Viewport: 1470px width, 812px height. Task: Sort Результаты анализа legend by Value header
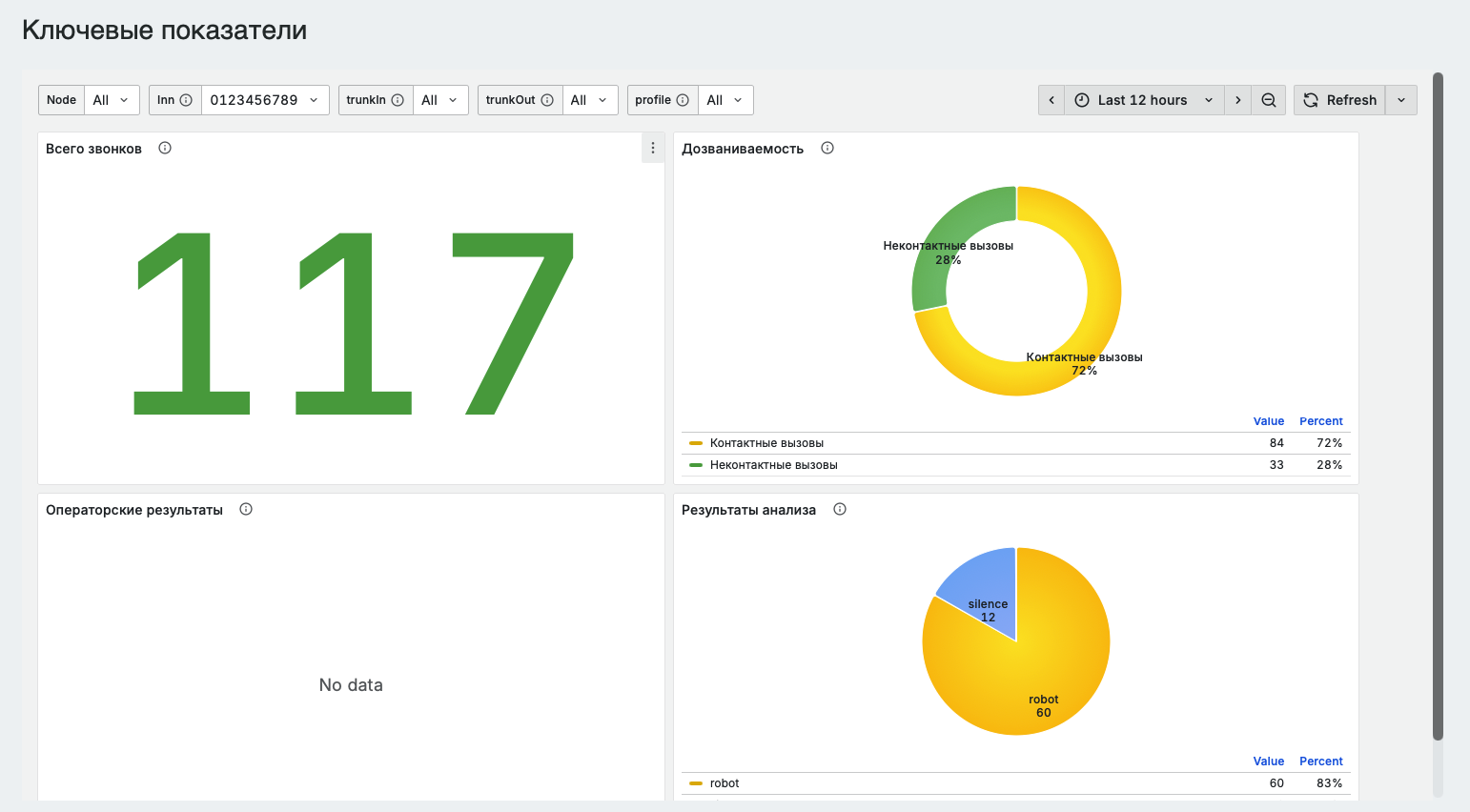[x=1269, y=761]
